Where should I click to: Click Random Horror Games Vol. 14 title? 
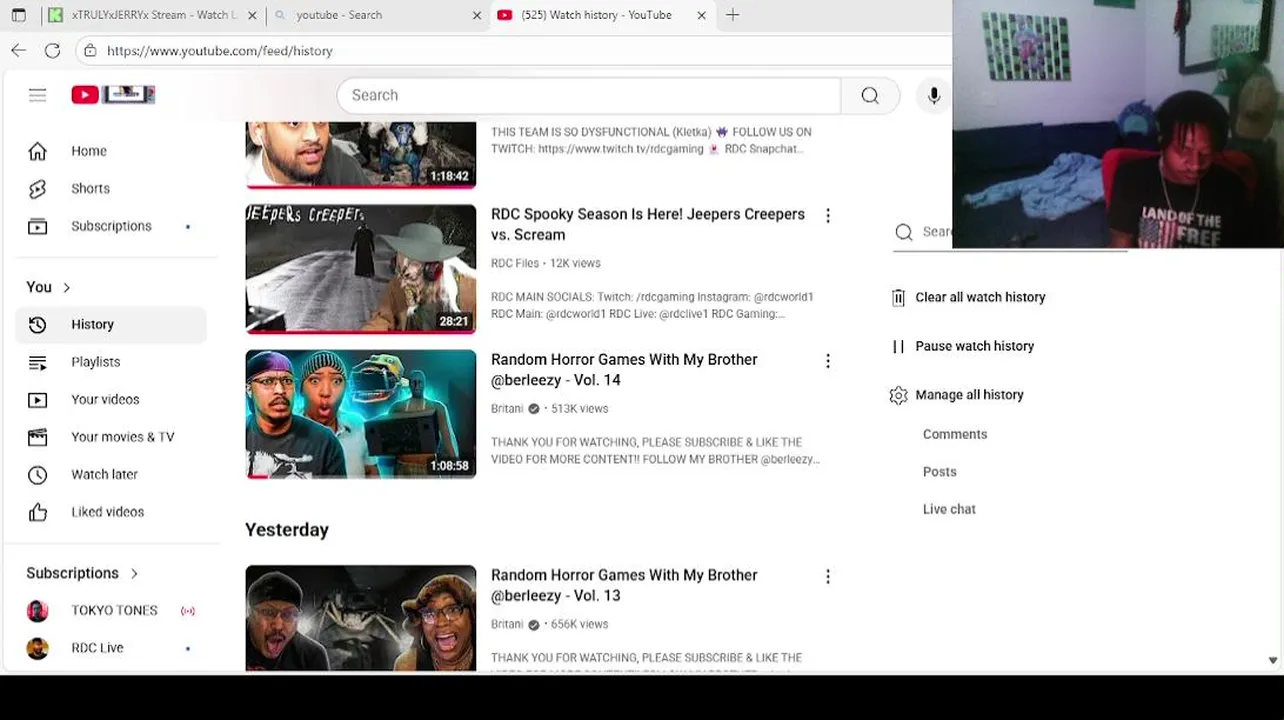(624, 369)
